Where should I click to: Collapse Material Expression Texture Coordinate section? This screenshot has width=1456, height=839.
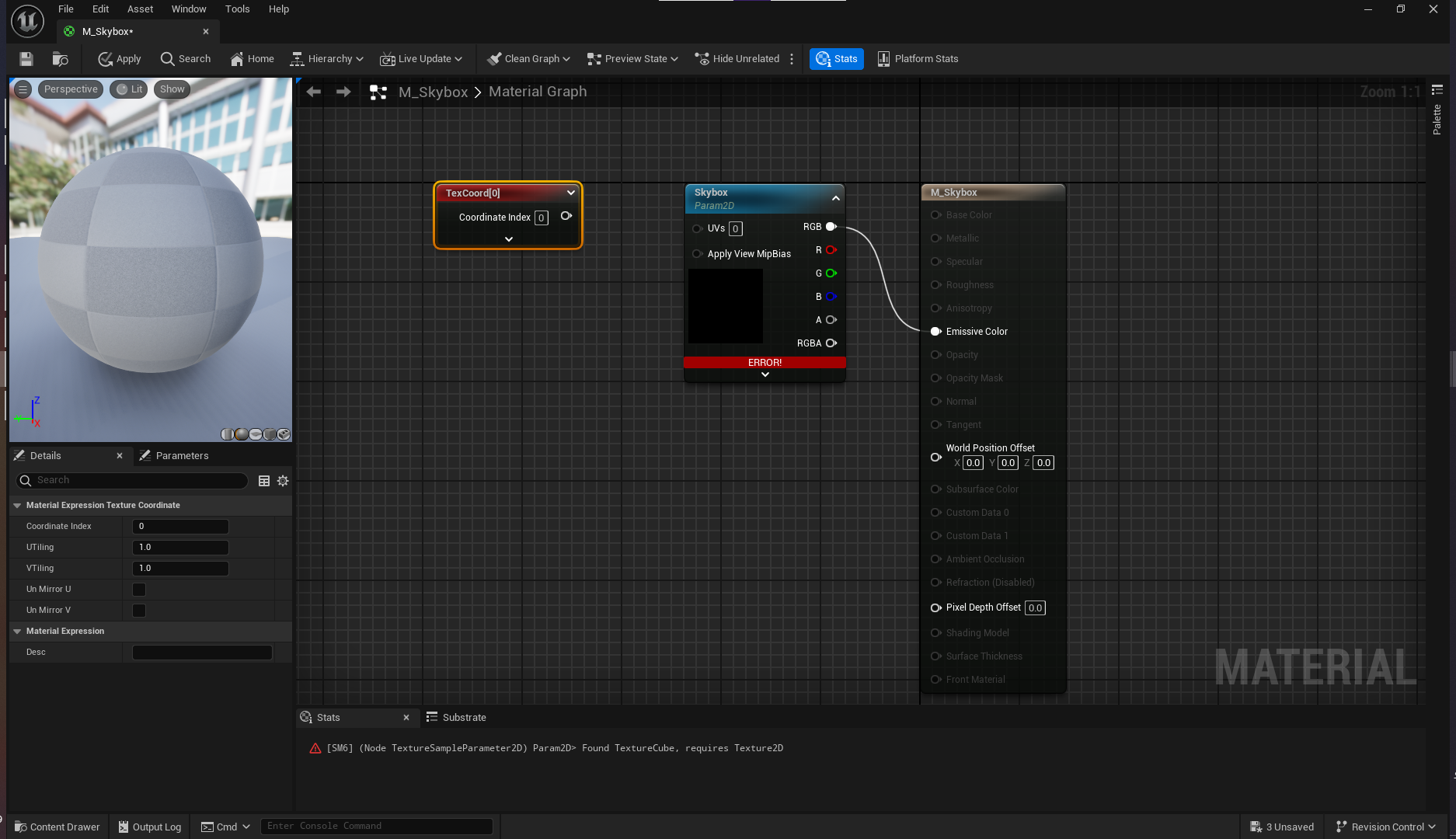click(17, 506)
